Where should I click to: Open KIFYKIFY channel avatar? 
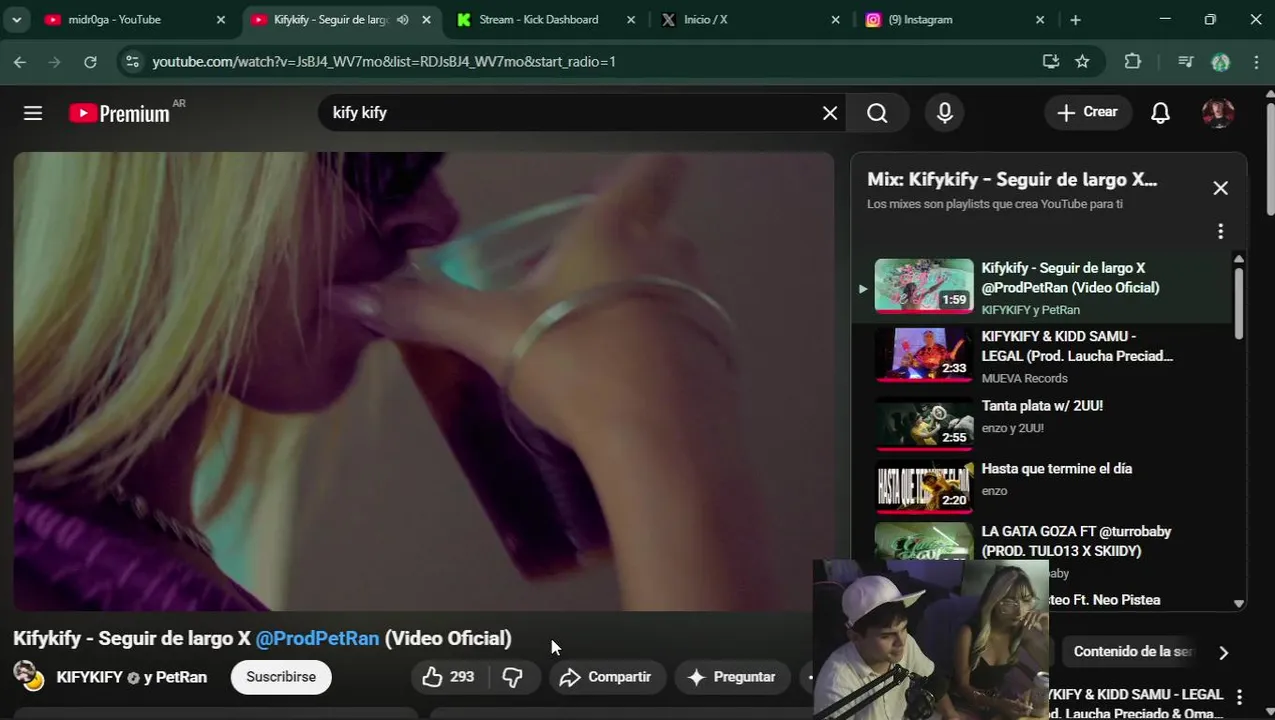(28, 676)
